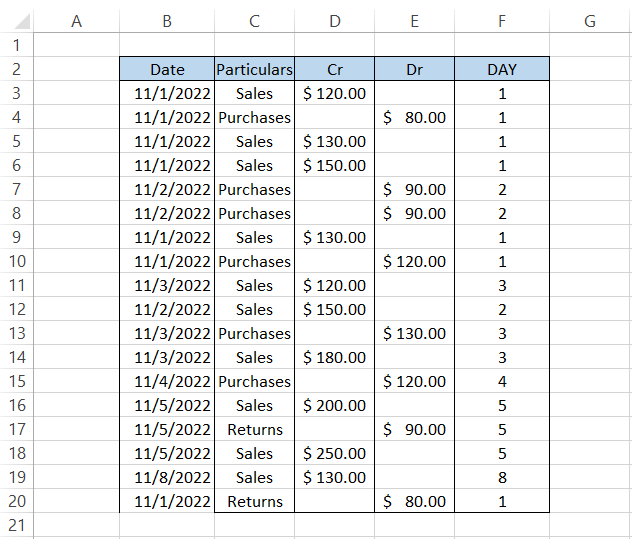The height and width of the screenshot is (539, 632).
Task: Click the $250.00 cell in Cr column
Action: coord(334,453)
